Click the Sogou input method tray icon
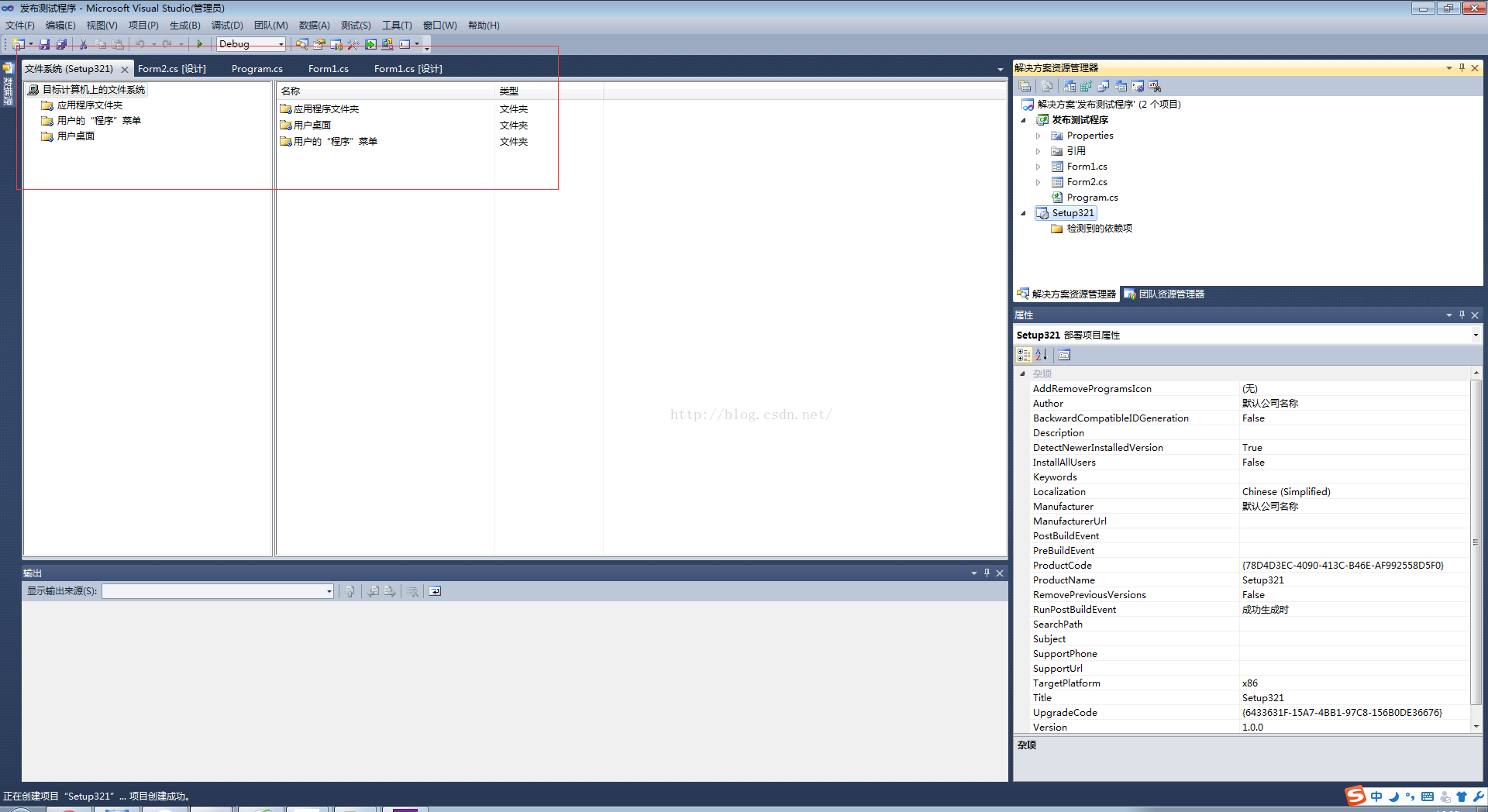Screen dimensions: 1488x812 click(x=1355, y=796)
